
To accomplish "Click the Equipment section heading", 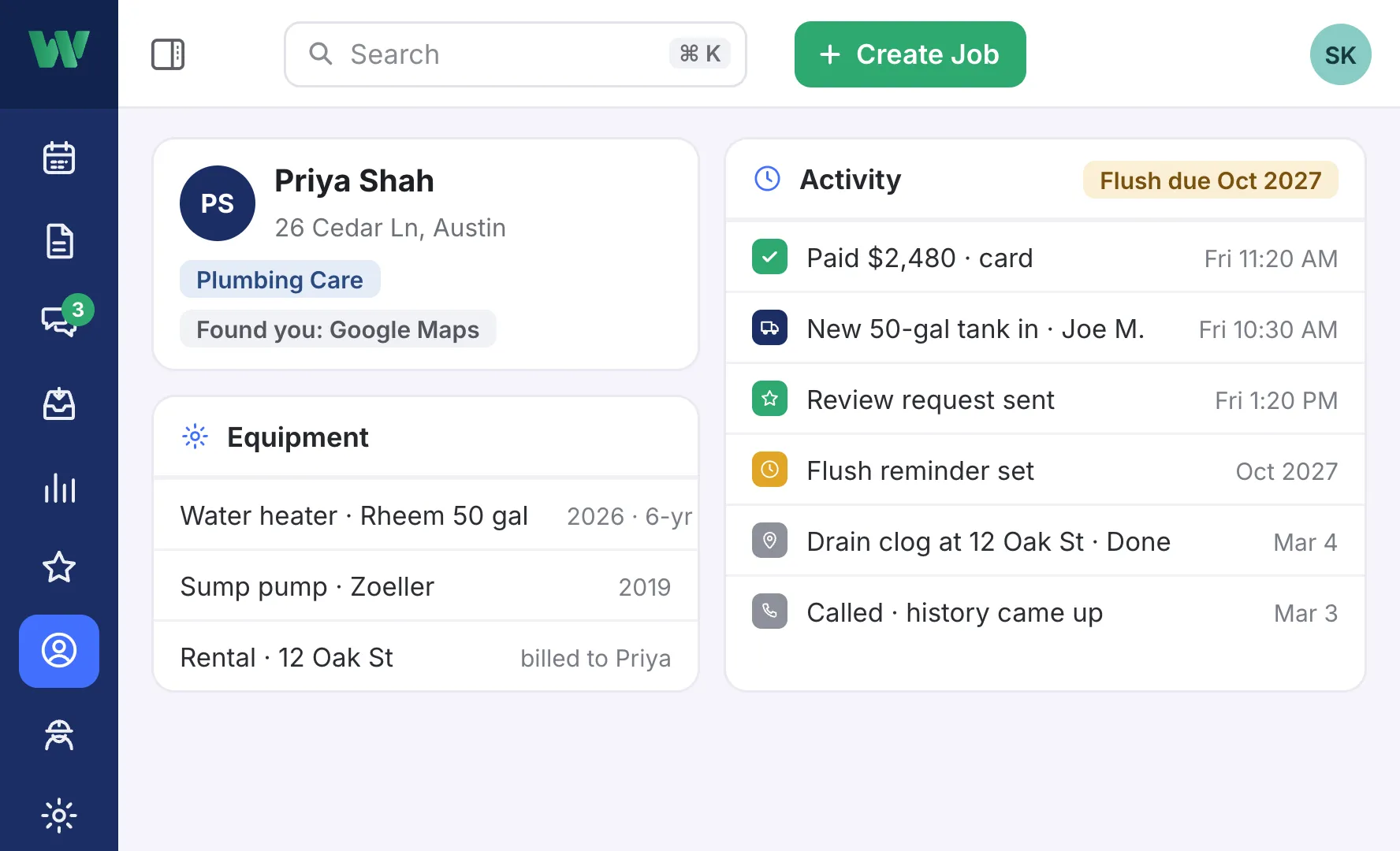I will pos(298,437).
